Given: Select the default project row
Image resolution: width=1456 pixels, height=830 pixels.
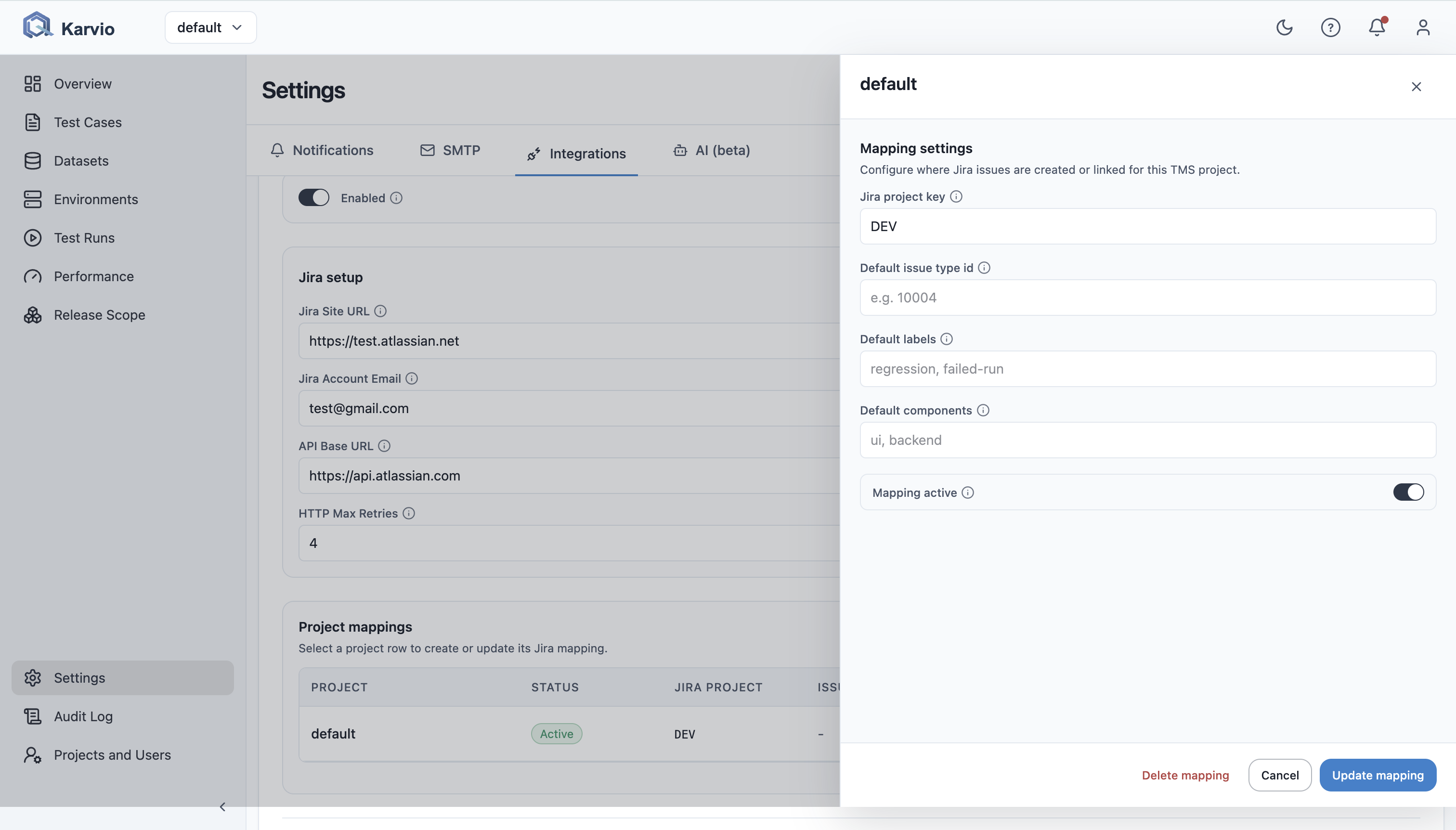Looking at the screenshot, I should (569, 734).
